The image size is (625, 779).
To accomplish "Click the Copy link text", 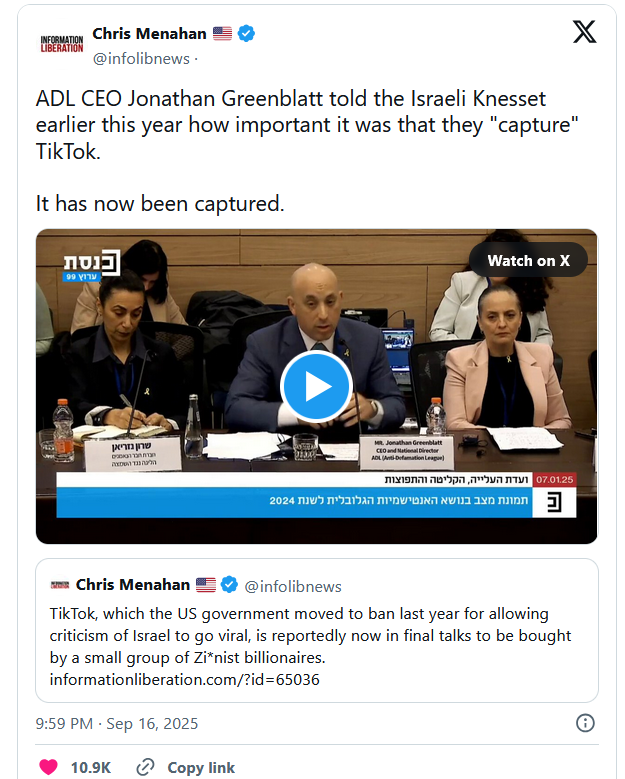I will [x=201, y=768].
